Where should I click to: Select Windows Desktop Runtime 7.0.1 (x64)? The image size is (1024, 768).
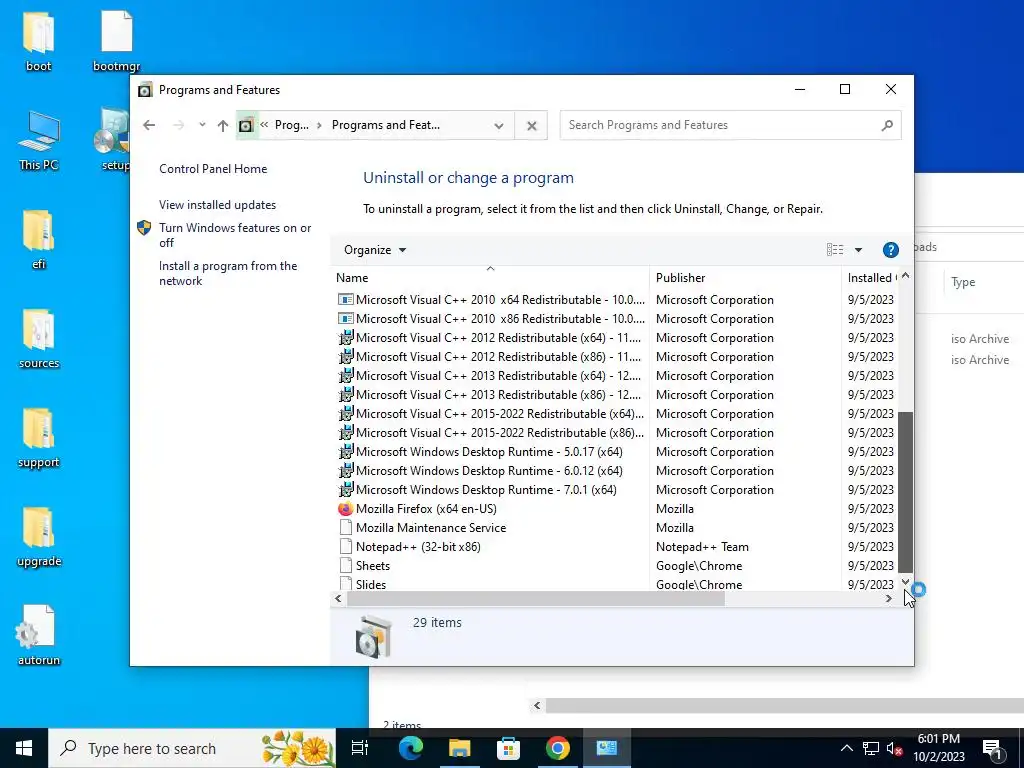coord(477,489)
